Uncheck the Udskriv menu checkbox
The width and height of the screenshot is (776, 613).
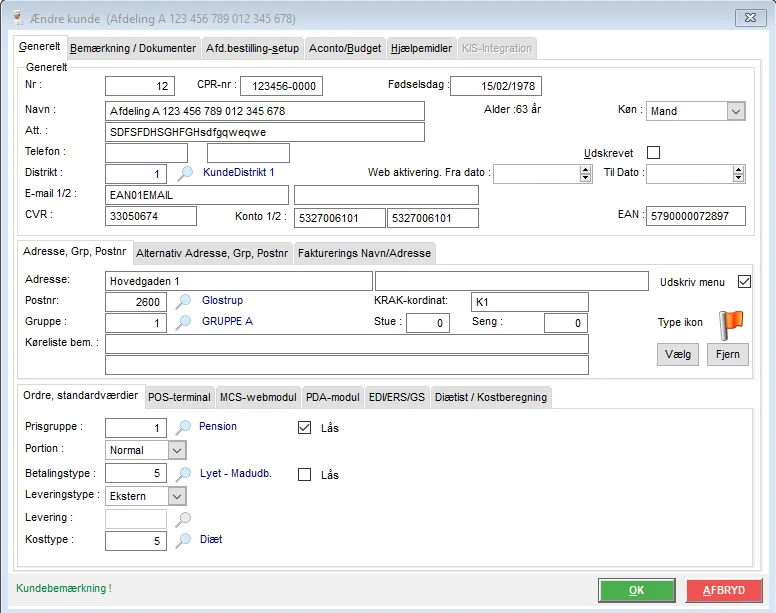point(743,282)
